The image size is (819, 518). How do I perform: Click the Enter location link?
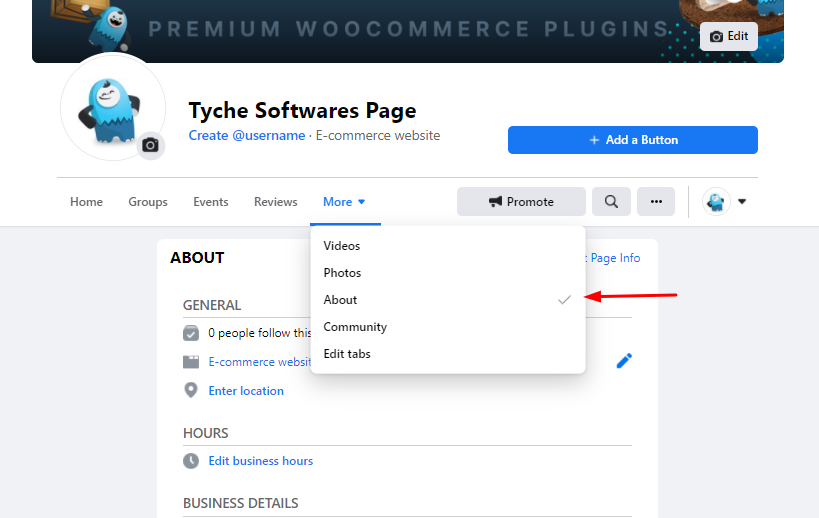point(246,391)
